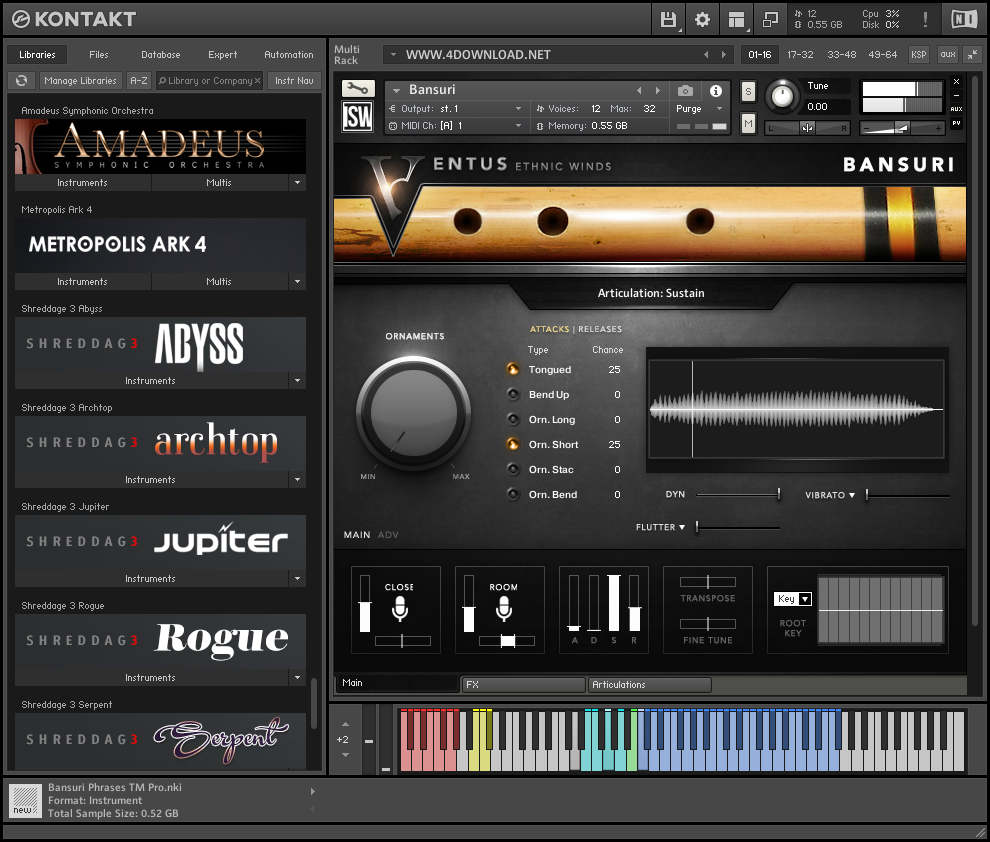This screenshot has height=842, width=990.
Task: Click the new instrument file icon
Action: click(x=26, y=801)
